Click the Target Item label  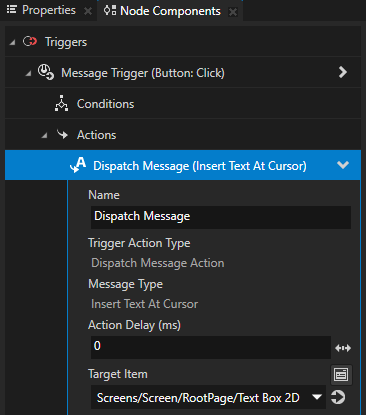[x=118, y=374]
